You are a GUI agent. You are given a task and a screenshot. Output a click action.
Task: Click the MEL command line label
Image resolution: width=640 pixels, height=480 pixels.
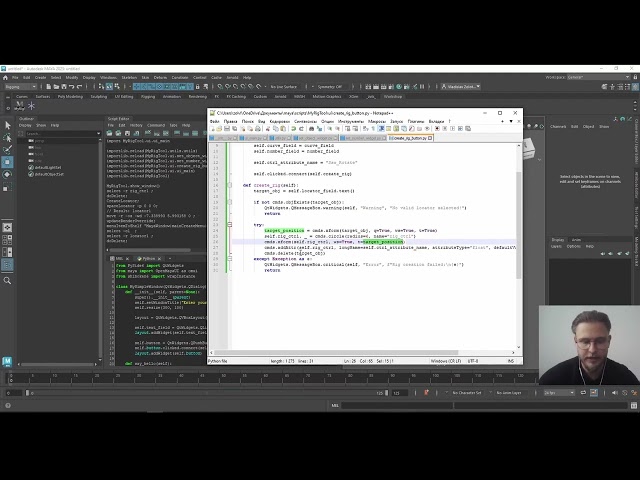tap(335, 405)
